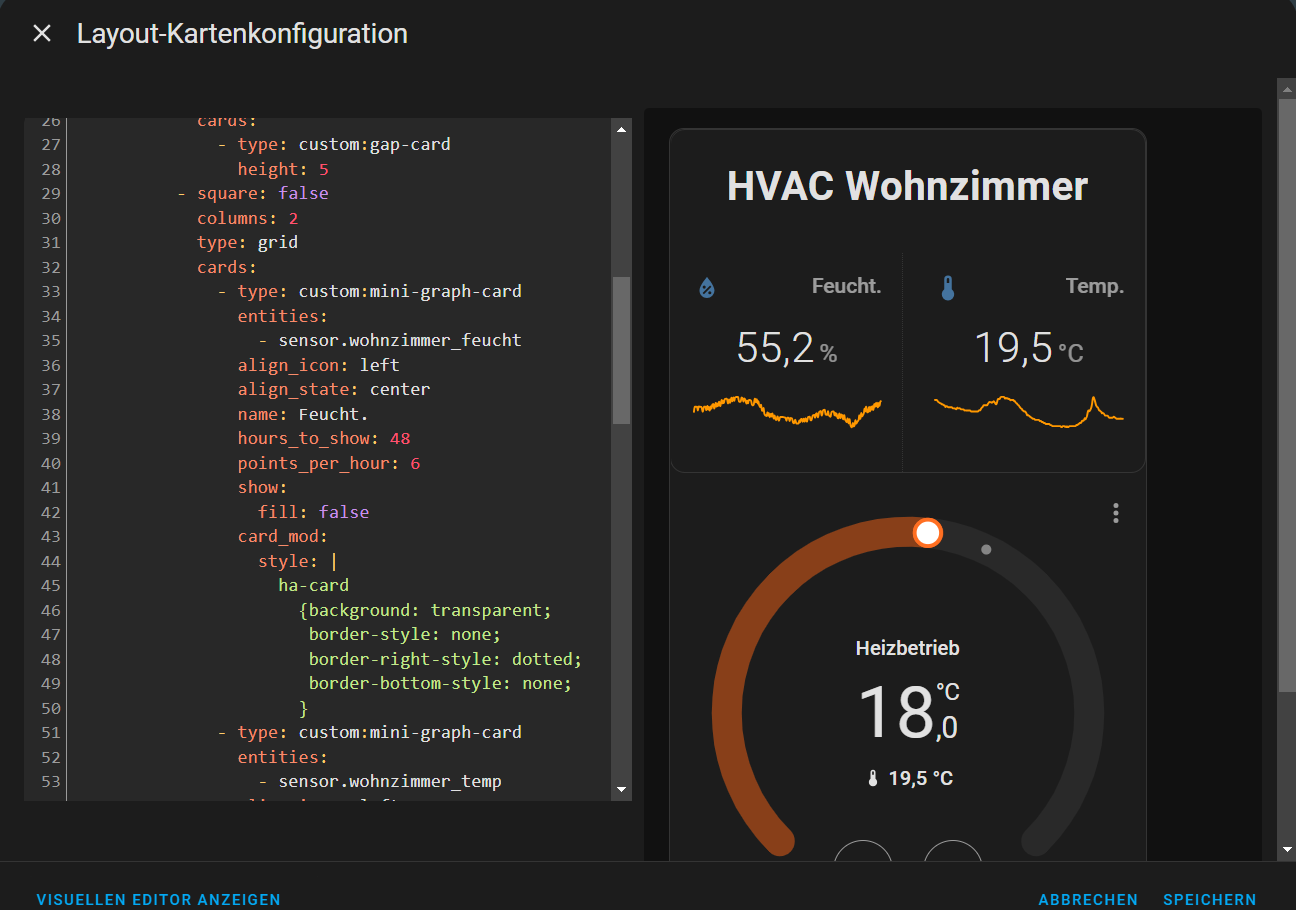This screenshot has height=910, width=1296.
Task: Click the dialog scrollbar up arrow
Action: [x=1287, y=88]
